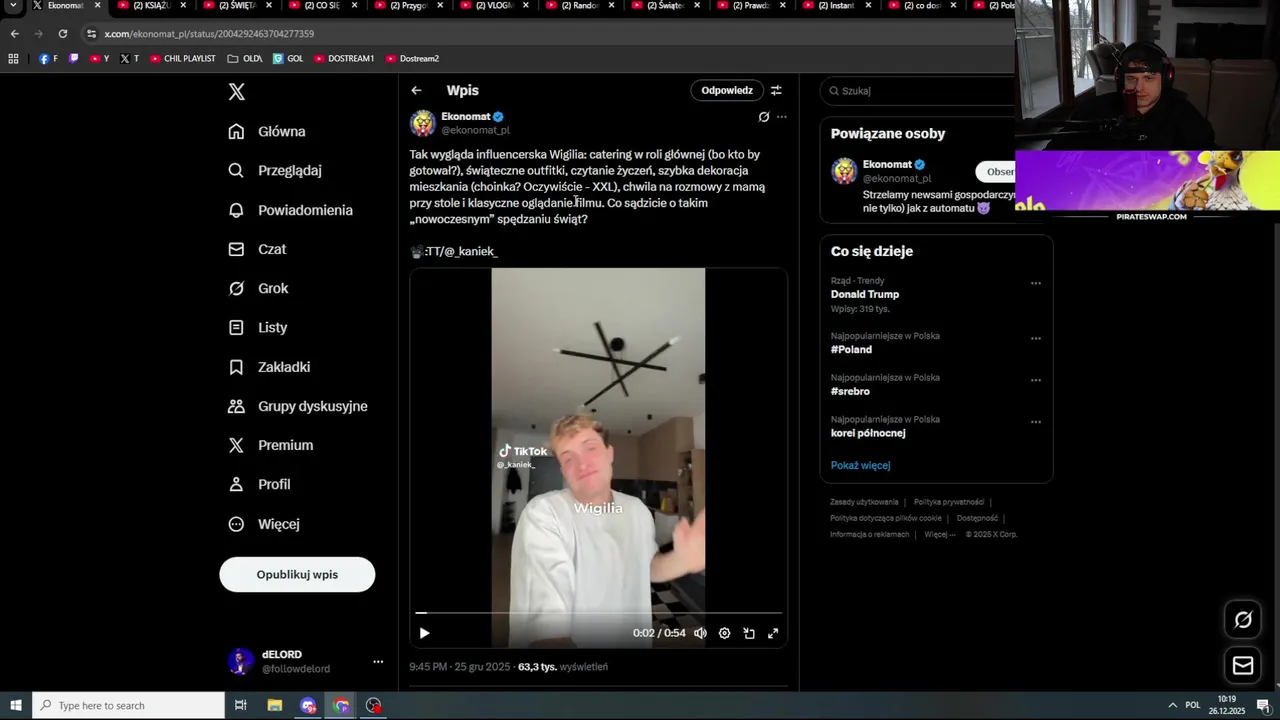Go back using the Wpis back arrow
1280x720 pixels.
tap(416, 90)
